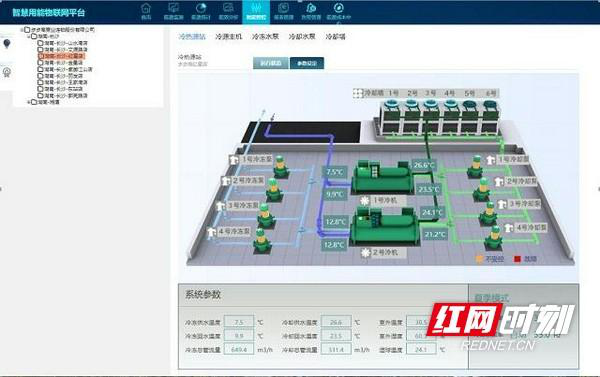Image resolution: width=600 pixels, height=377 pixels.
Task: Tick the checkbox of the orange-highlighted store
Action: pos(41,56)
